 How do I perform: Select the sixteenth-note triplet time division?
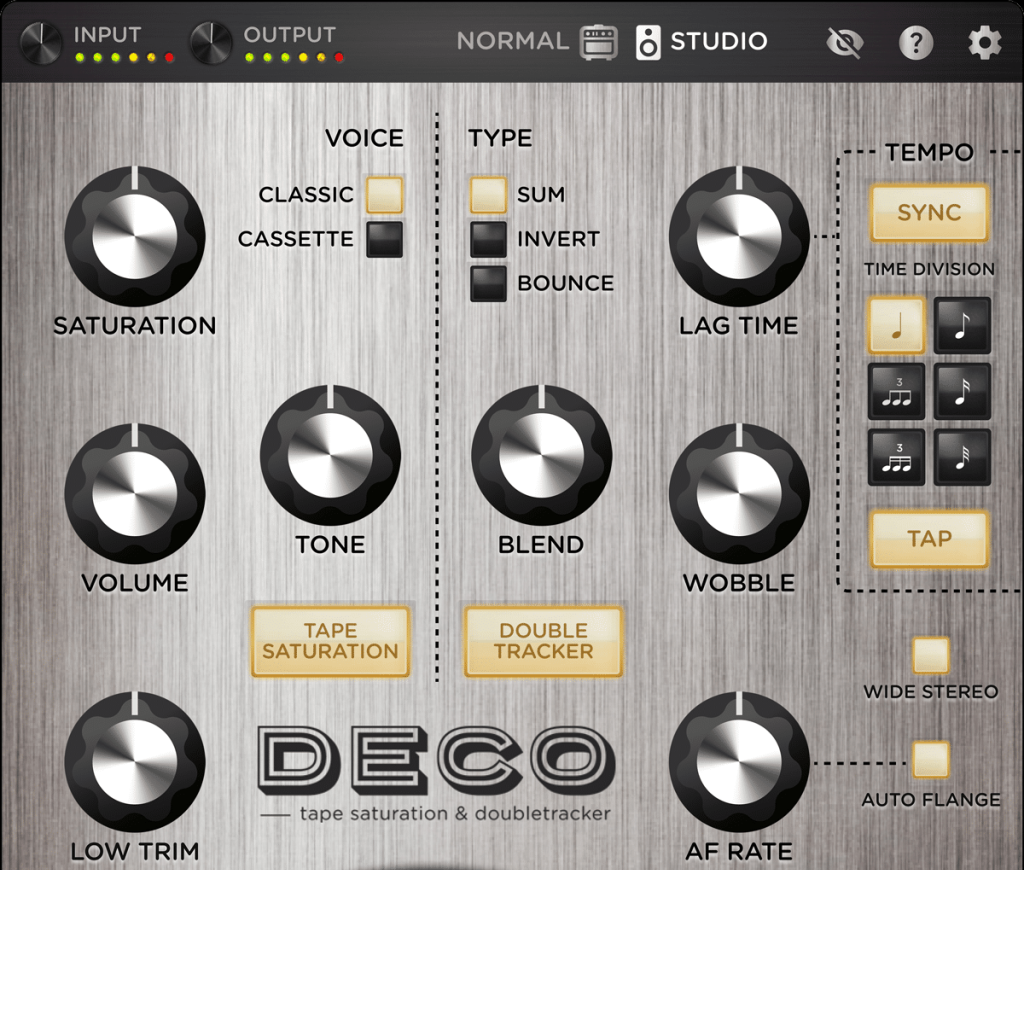896,458
